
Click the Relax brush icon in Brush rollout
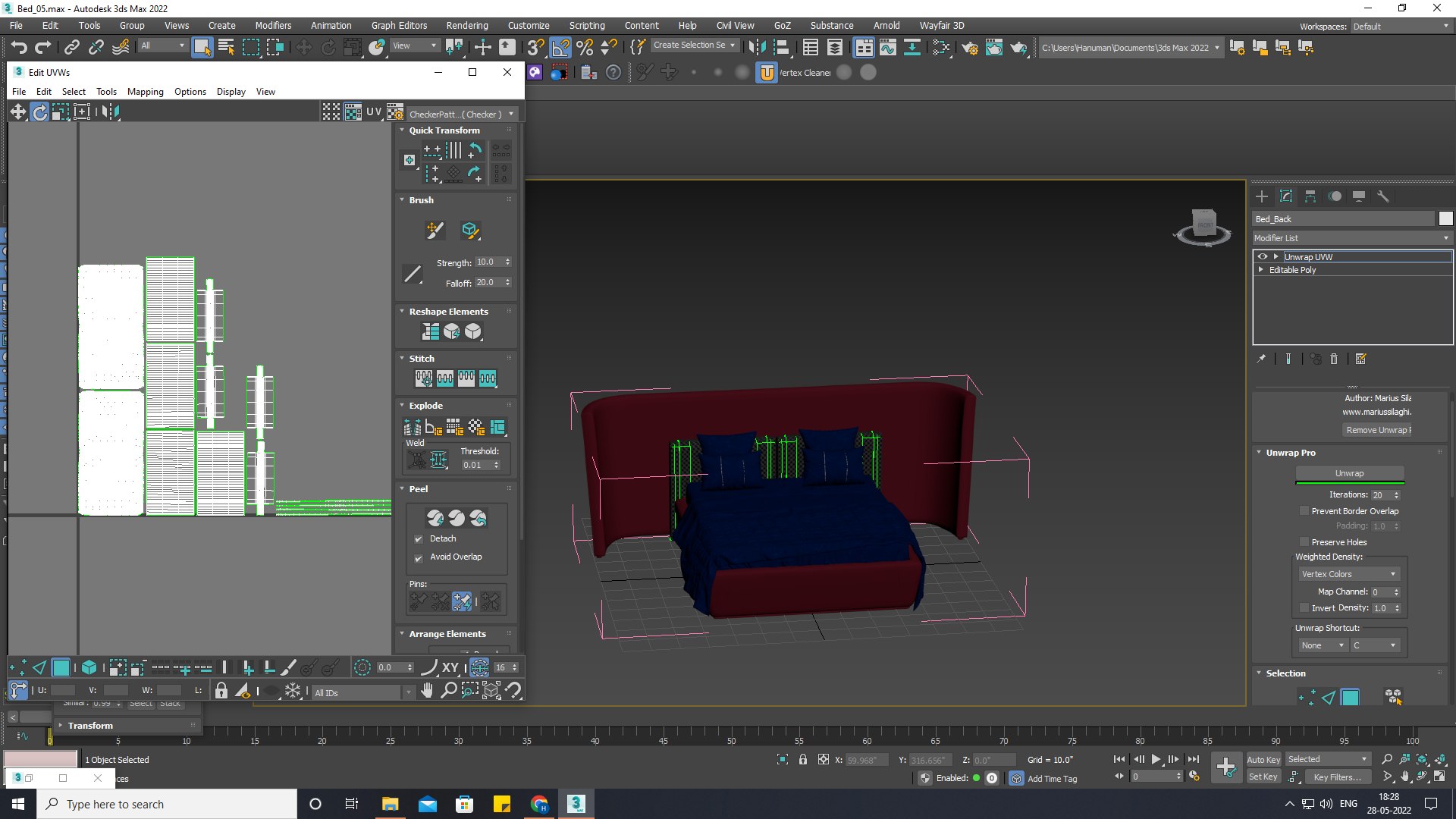(x=470, y=230)
